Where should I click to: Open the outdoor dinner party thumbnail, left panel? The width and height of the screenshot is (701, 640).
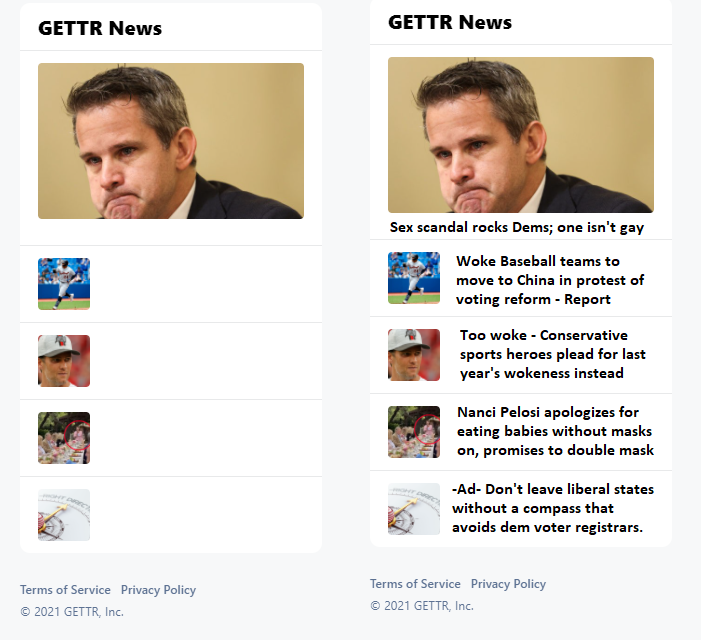(x=64, y=438)
